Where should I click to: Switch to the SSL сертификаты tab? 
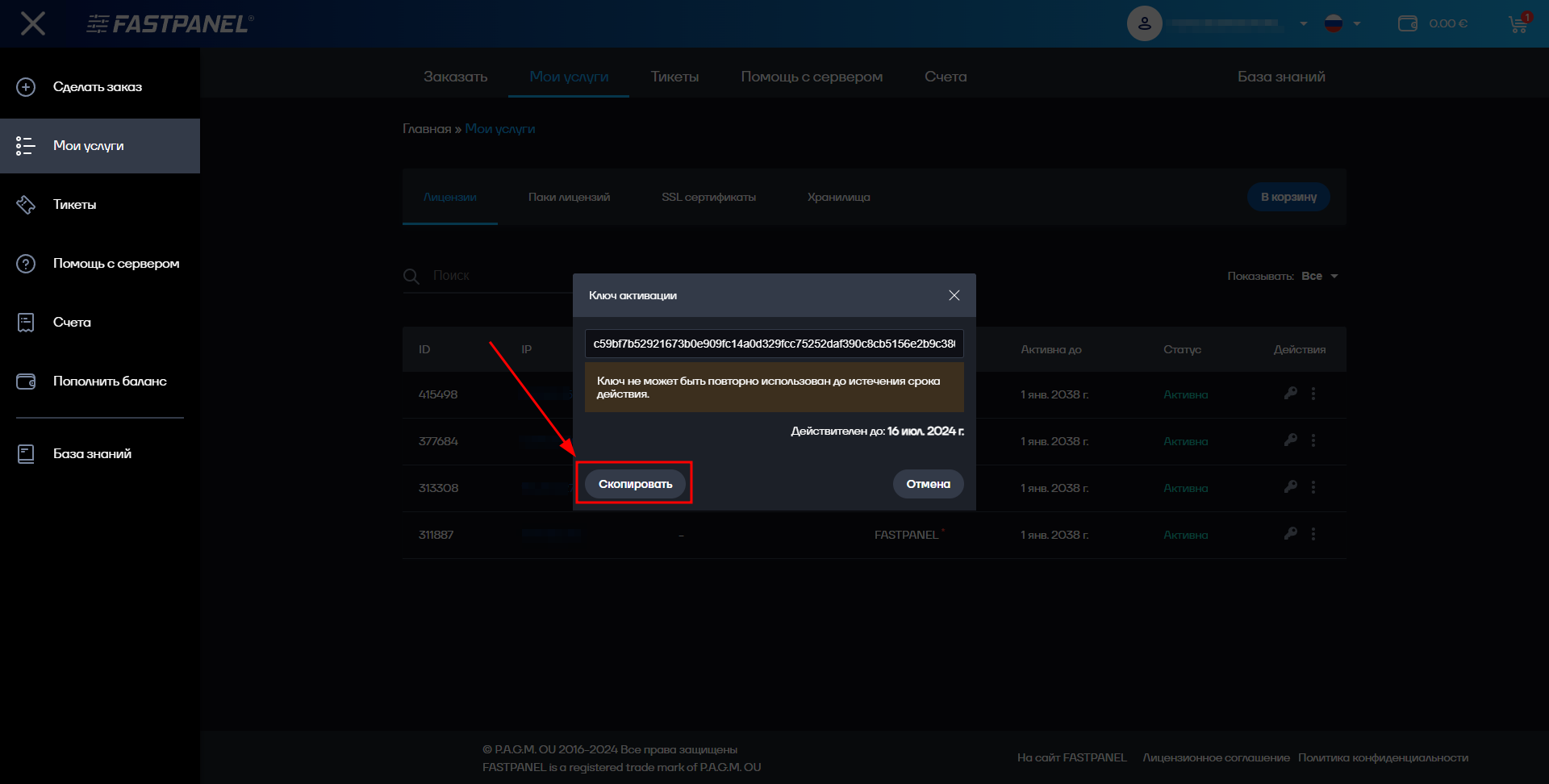(708, 197)
